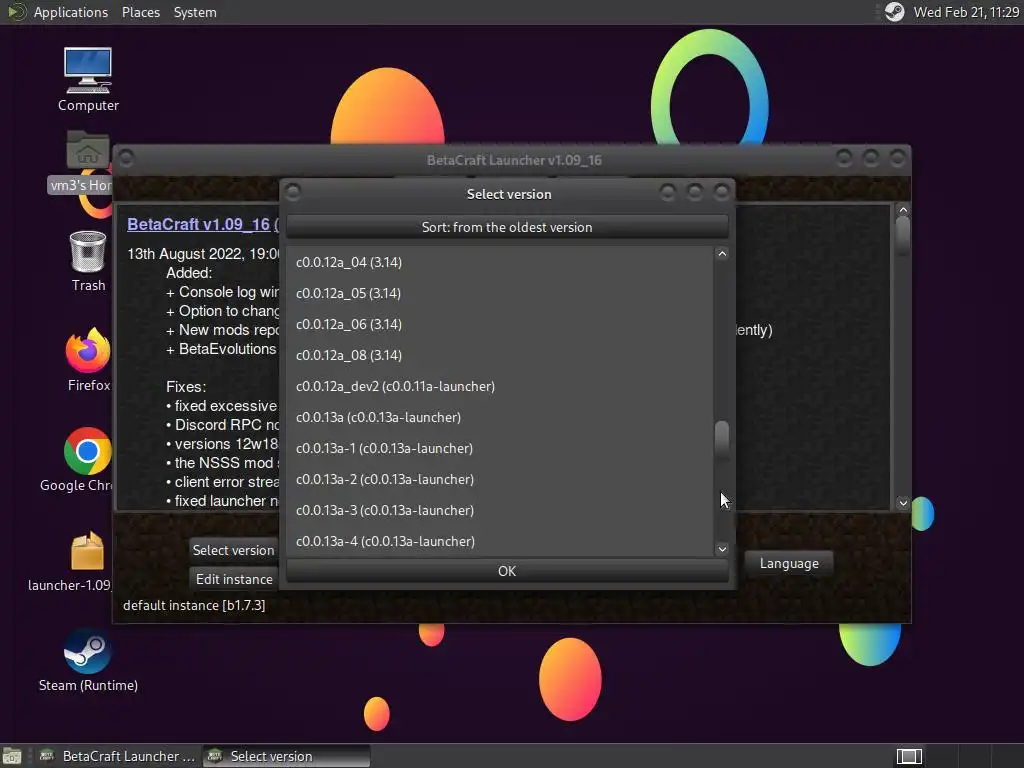This screenshot has height=768, width=1024.
Task: Click the date and time in the top panel
Action: coord(965,12)
